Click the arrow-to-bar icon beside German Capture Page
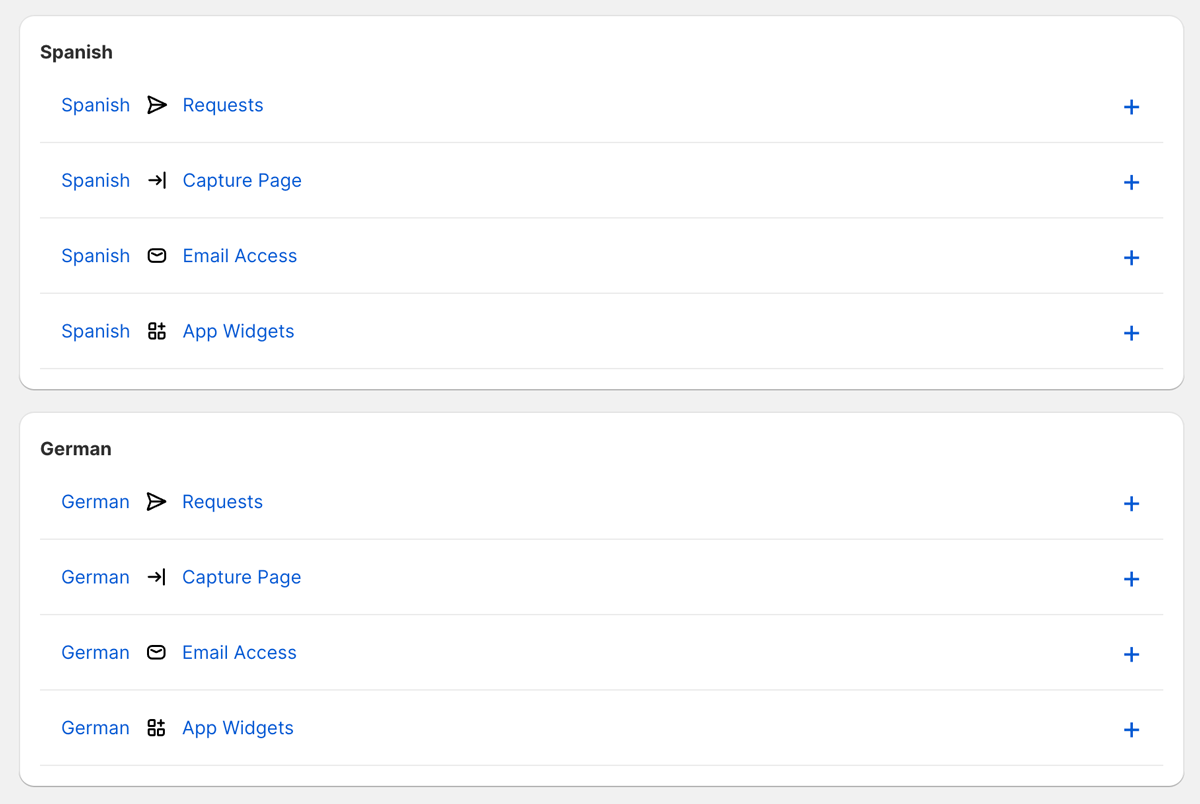This screenshot has width=1200, height=804. pyautogui.click(x=156, y=577)
